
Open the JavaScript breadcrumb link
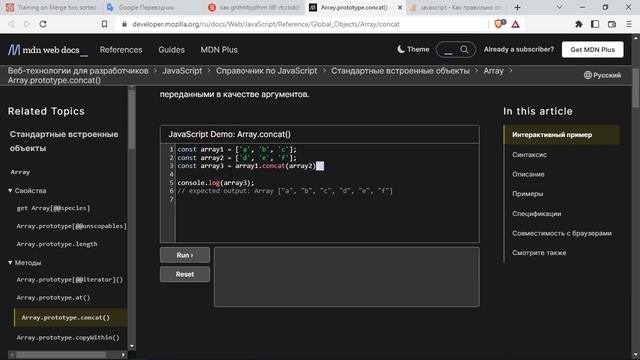pos(182,71)
